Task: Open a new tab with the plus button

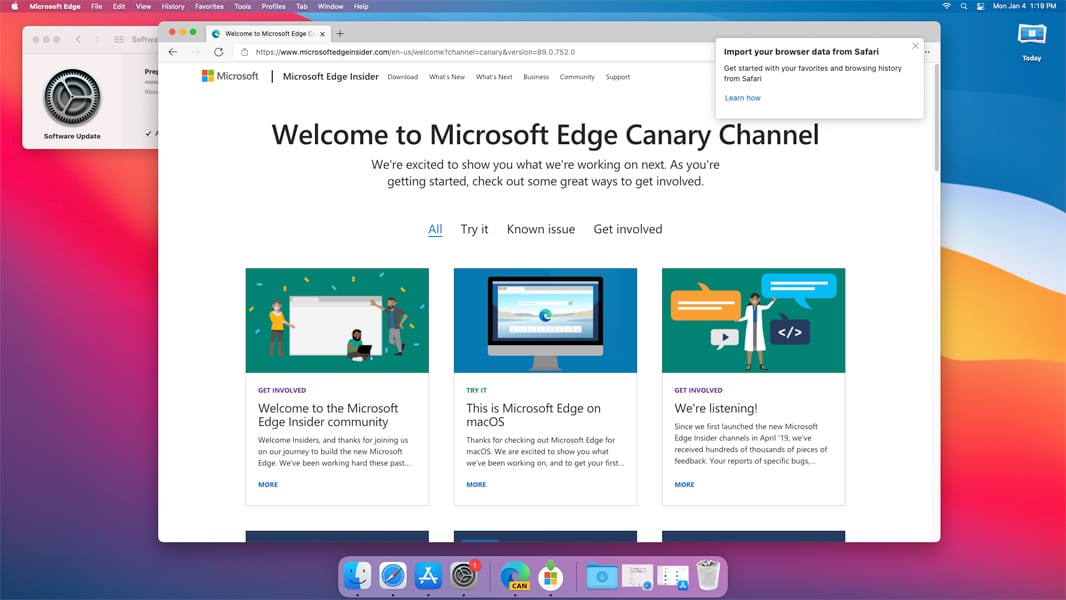Action: [x=340, y=33]
